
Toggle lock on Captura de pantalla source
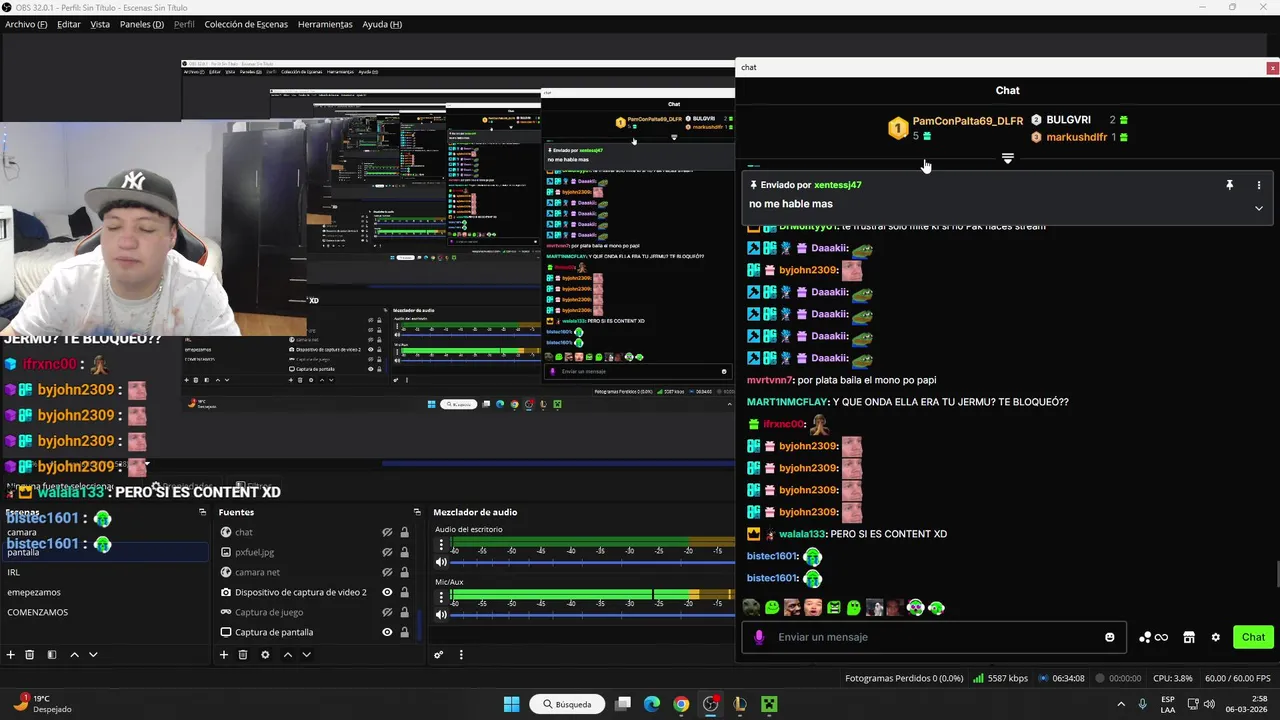(404, 632)
